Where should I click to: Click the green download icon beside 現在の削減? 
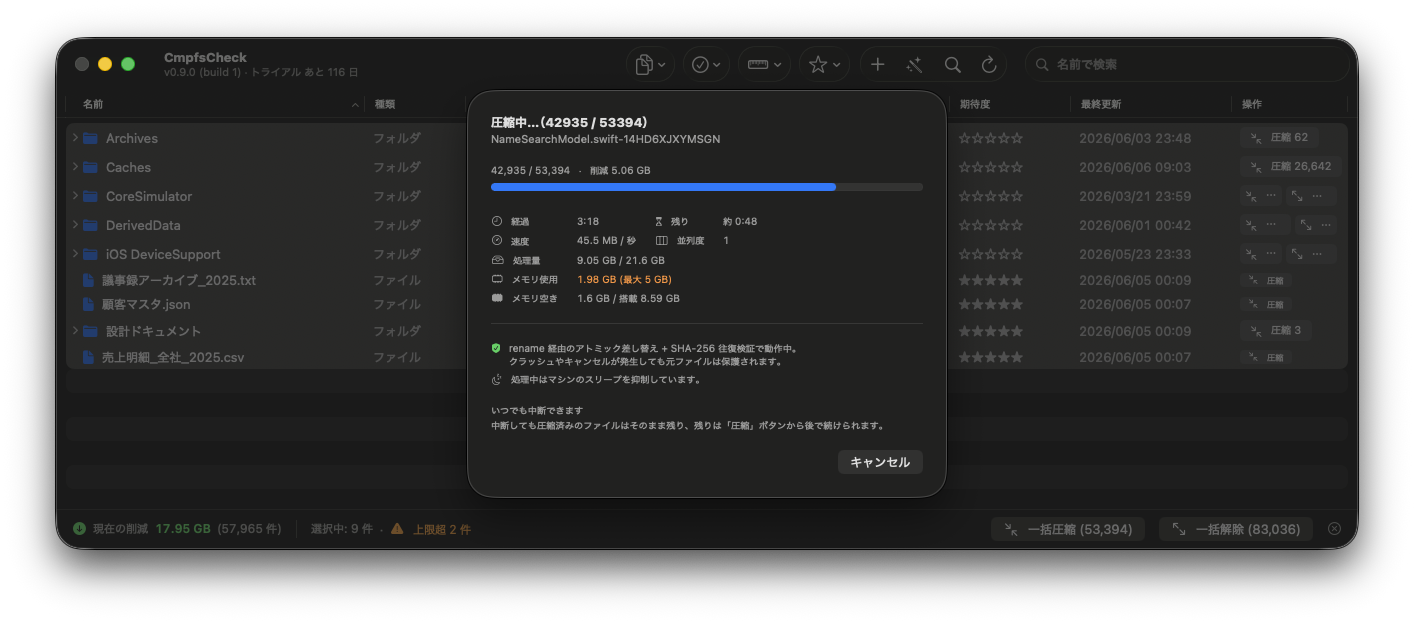pyautogui.click(x=80, y=528)
